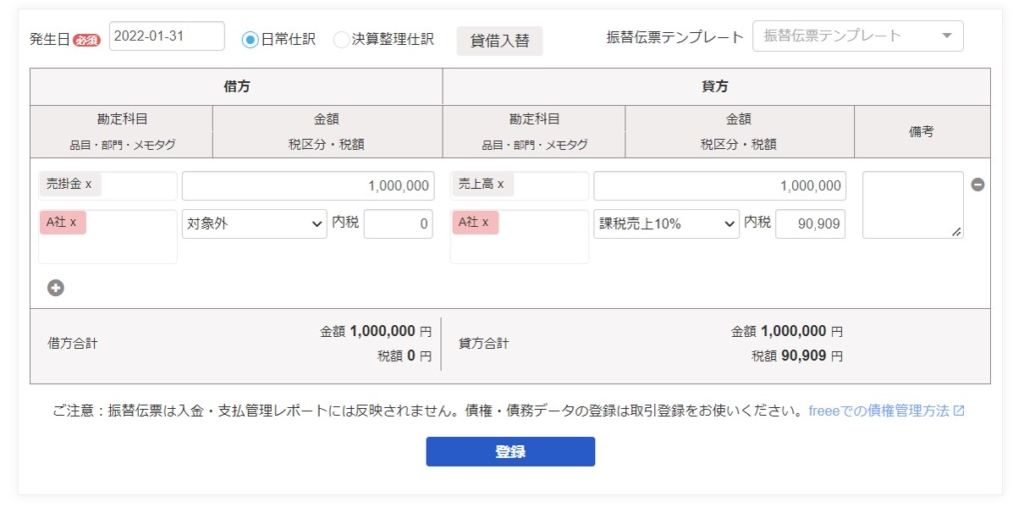Image resolution: width=1024 pixels, height=513 pixels.
Task: Click the external link icon beside freeeでの債権管理方法
Action: pos(959,411)
